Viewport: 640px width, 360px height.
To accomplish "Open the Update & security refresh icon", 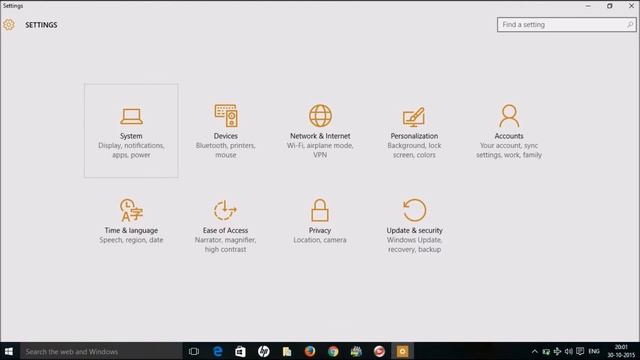I will coord(414,210).
